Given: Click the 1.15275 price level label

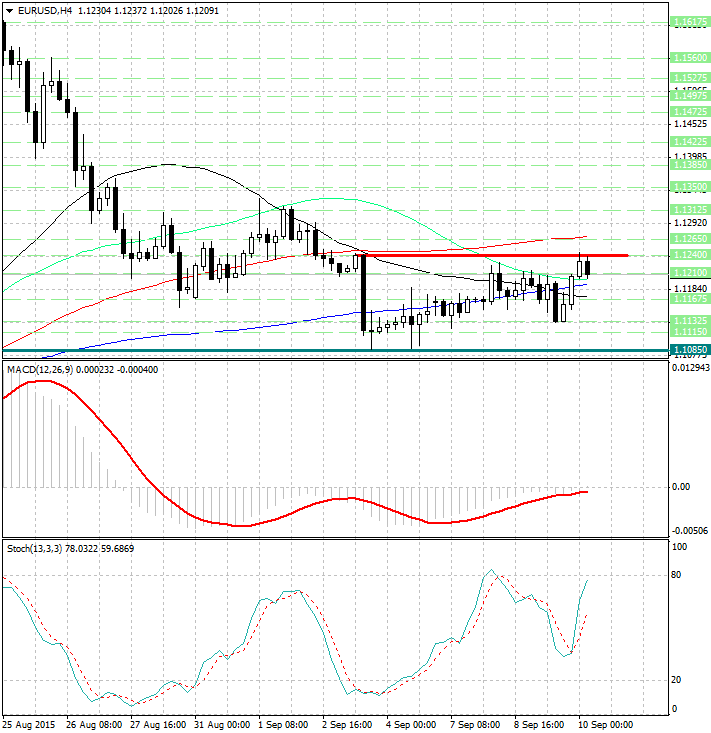Looking at the screenshot, I should [x=690, y=78].
